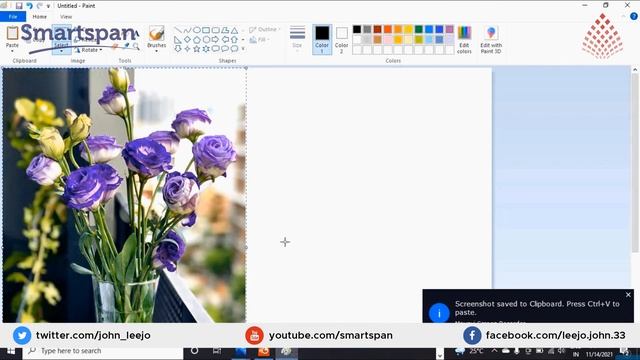640x360 pixels.
Task: Open the Customize Quick Access Toolbar dropdown
Action: [48, 6]
